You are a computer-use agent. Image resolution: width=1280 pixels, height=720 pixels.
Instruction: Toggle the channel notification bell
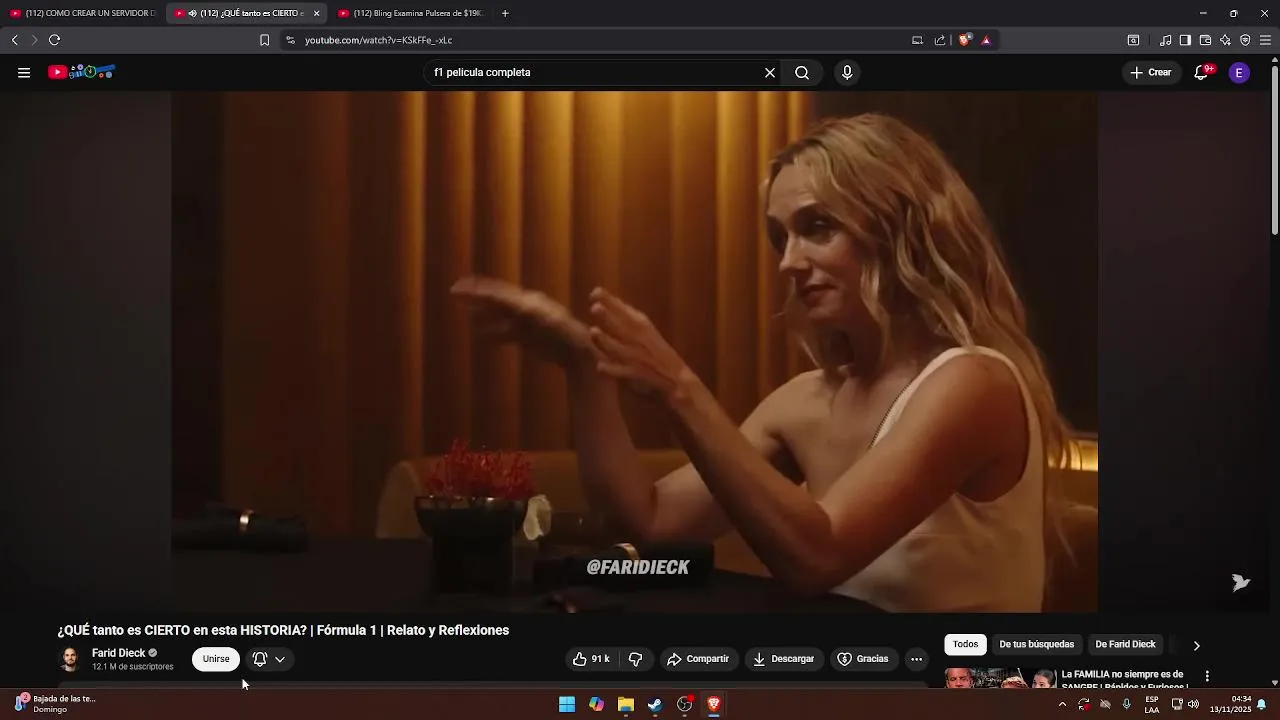pos(260,659)
